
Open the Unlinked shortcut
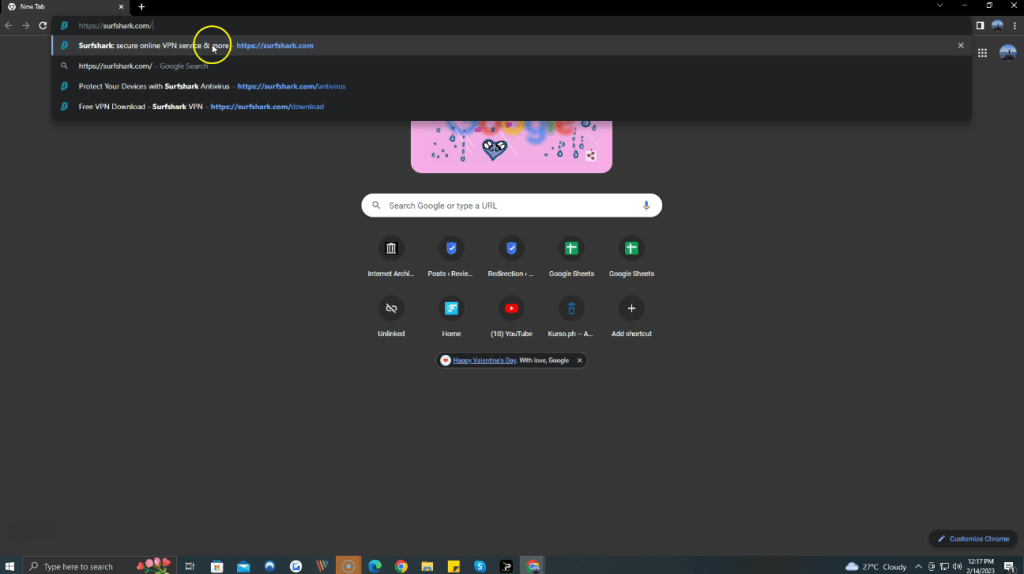391,317
